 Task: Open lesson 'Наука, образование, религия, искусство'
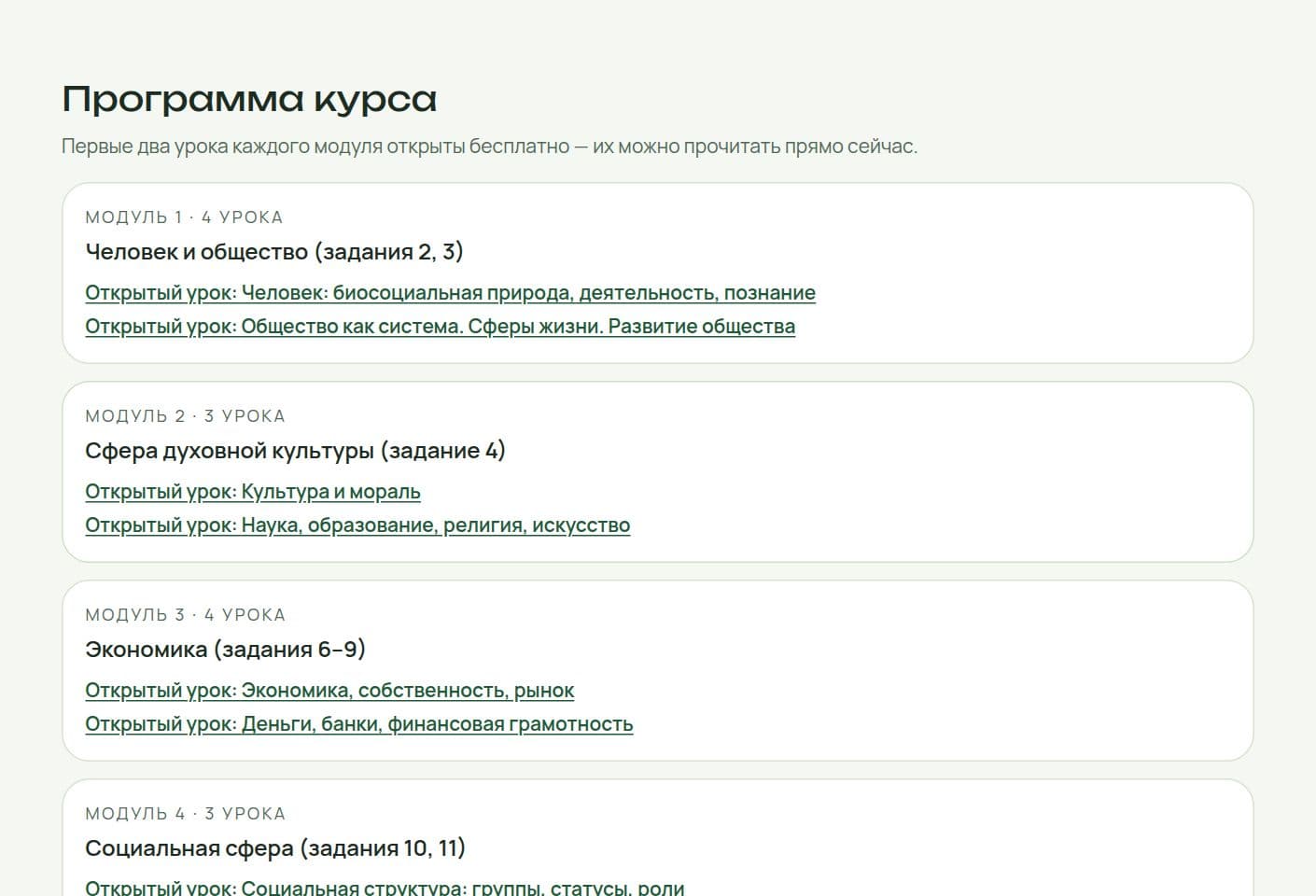click(357, 525)
